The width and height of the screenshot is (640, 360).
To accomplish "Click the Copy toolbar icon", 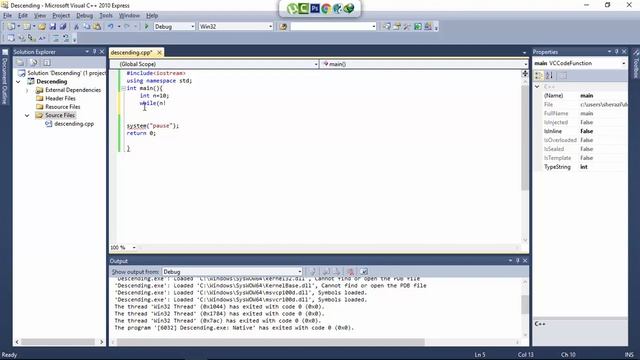I will coord(87,27).
